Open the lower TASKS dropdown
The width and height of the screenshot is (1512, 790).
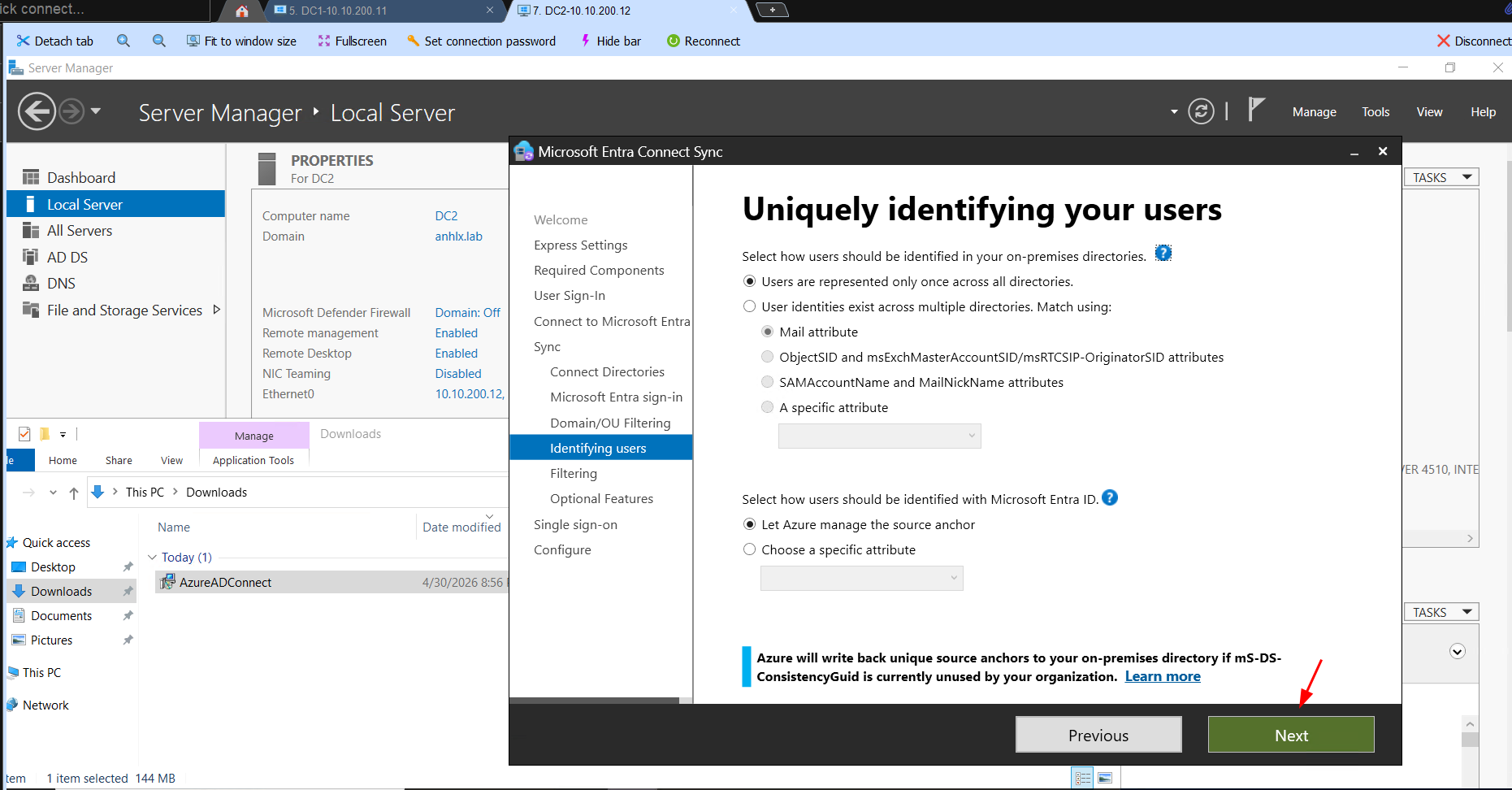click(x=1441, y=612)
